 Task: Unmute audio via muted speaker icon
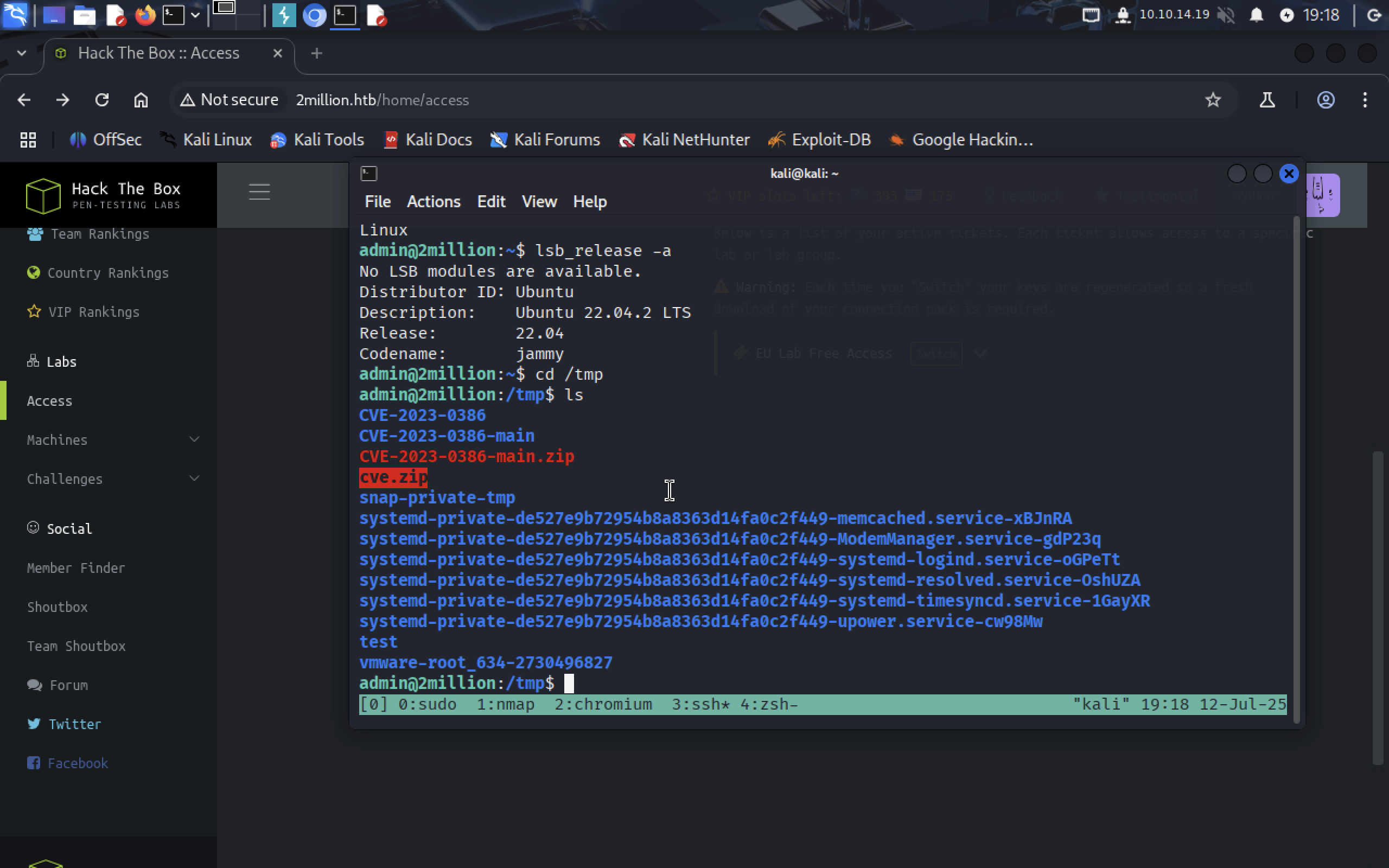1226,15
